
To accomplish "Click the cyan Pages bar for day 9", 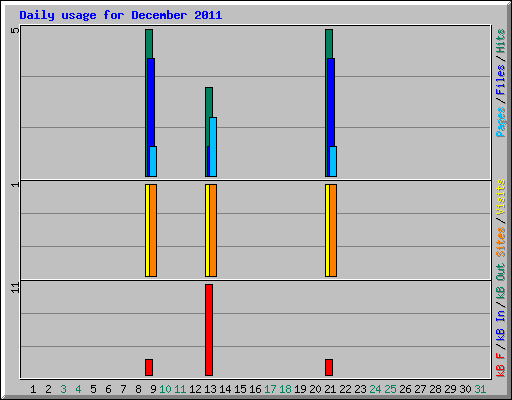I will pos(153,161).
